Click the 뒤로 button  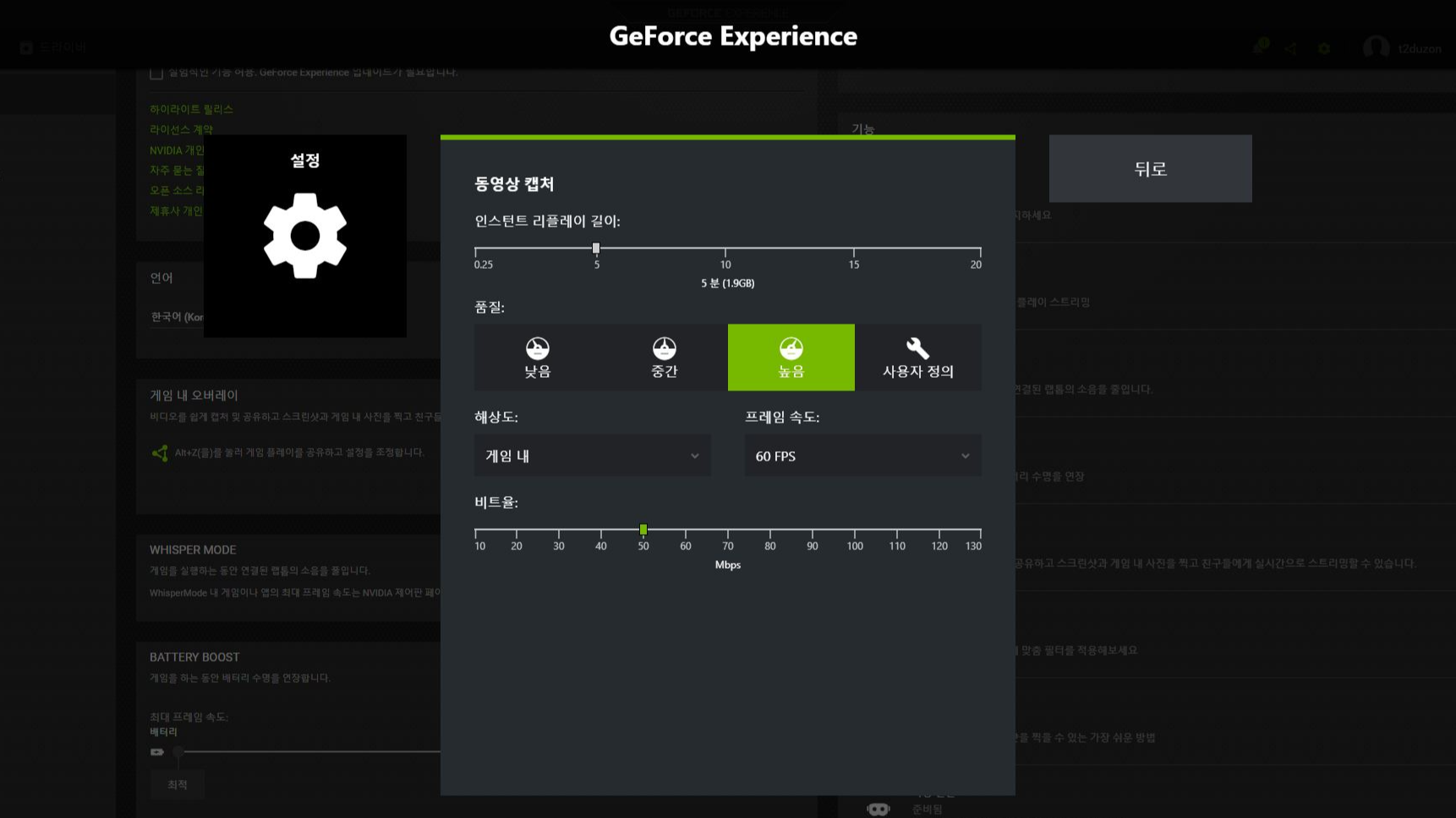tap(1150, 168)
